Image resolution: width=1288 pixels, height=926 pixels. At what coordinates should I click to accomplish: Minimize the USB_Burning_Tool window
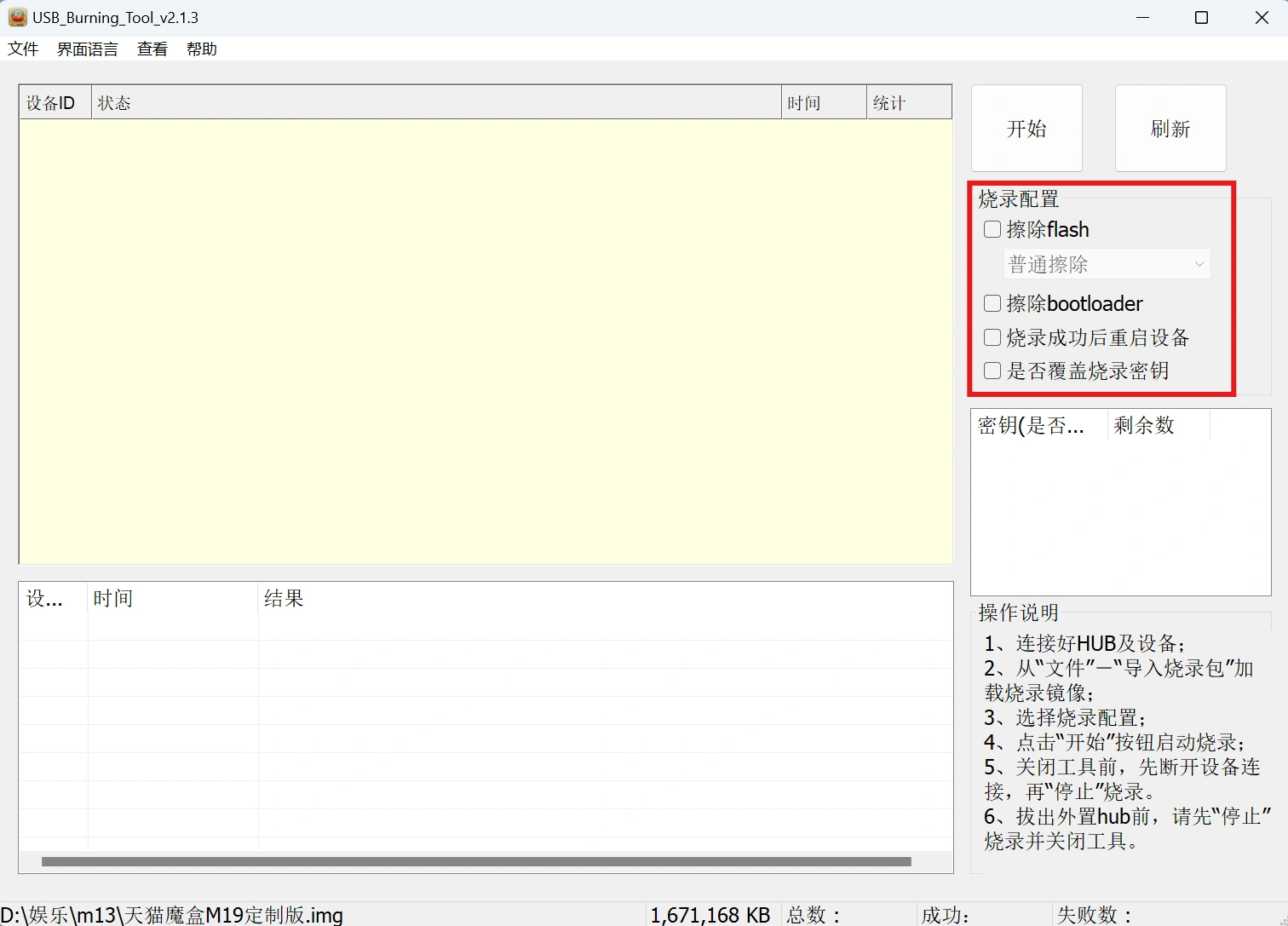[1142, 18]
